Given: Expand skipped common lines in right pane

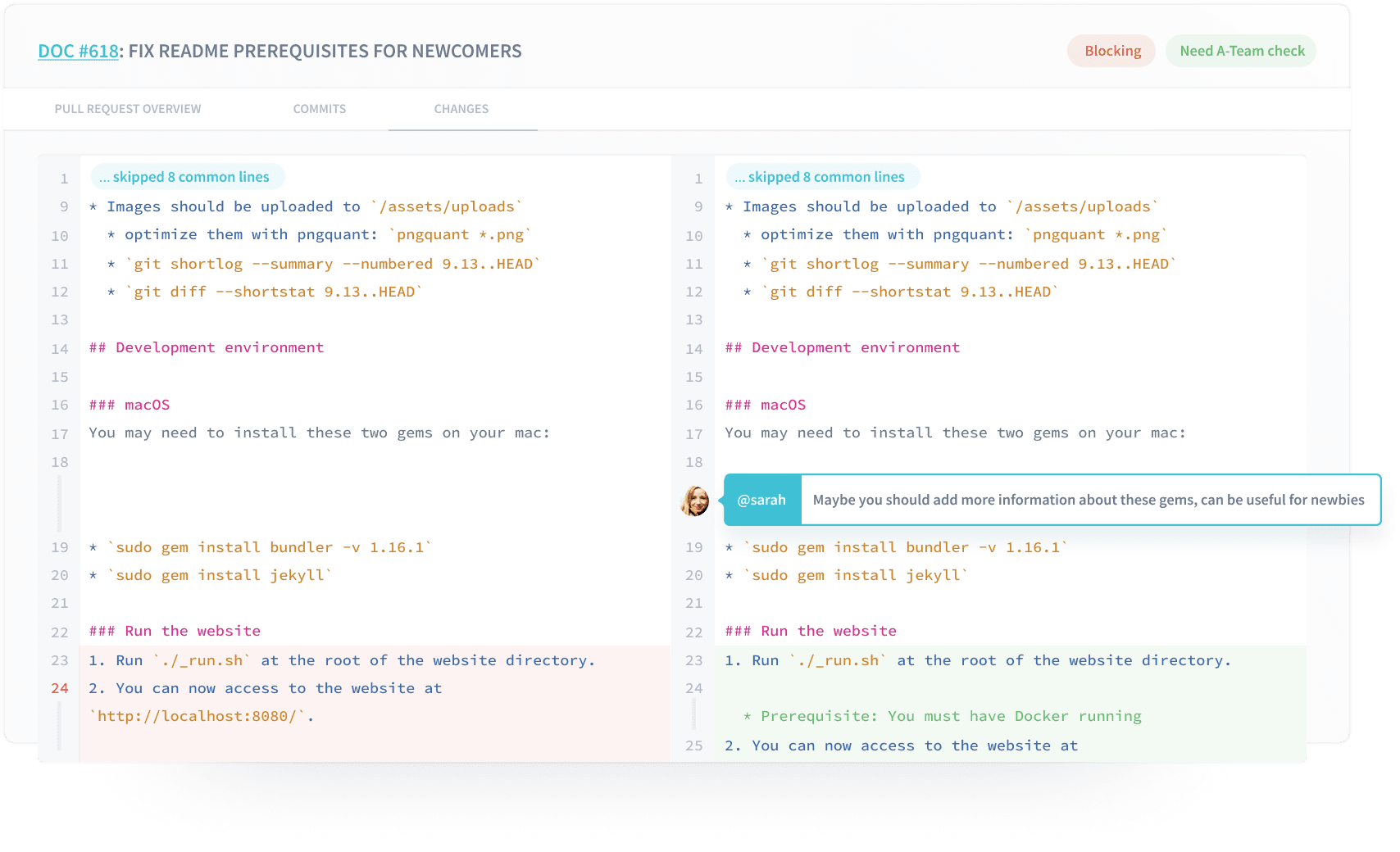Looking at the screenshot, I should coord(823,177).
